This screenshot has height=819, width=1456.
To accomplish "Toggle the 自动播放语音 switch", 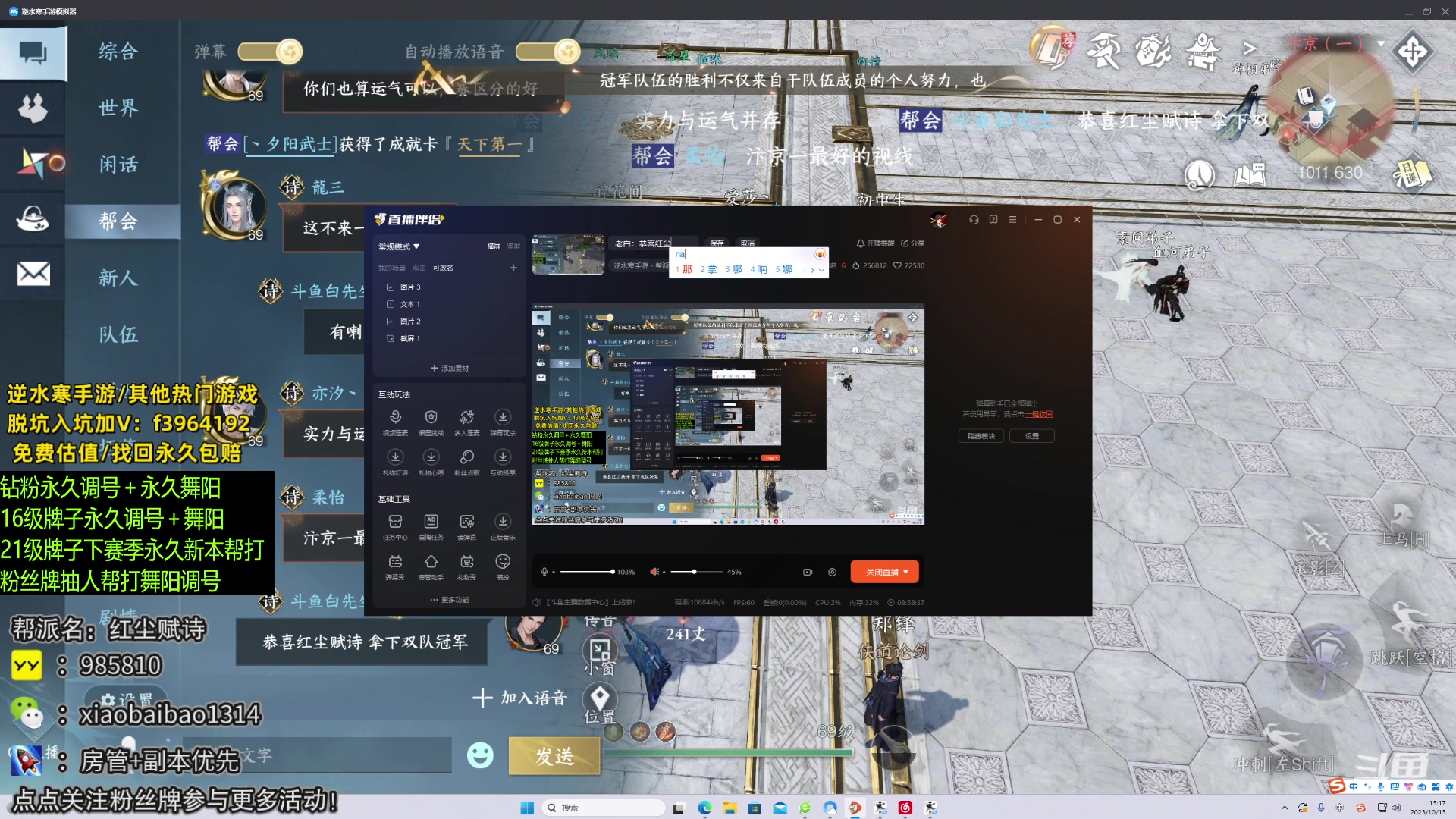I will [548, 52].
